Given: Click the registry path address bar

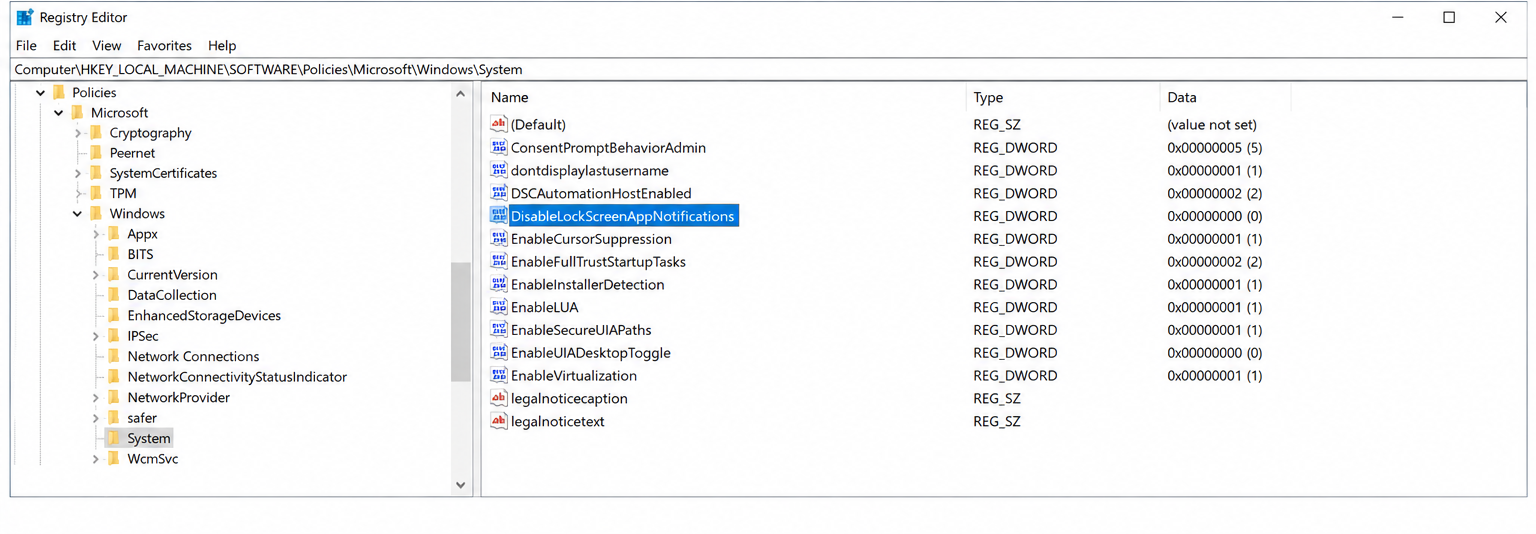Looking at the screenshot, I should tap(768, 70).
